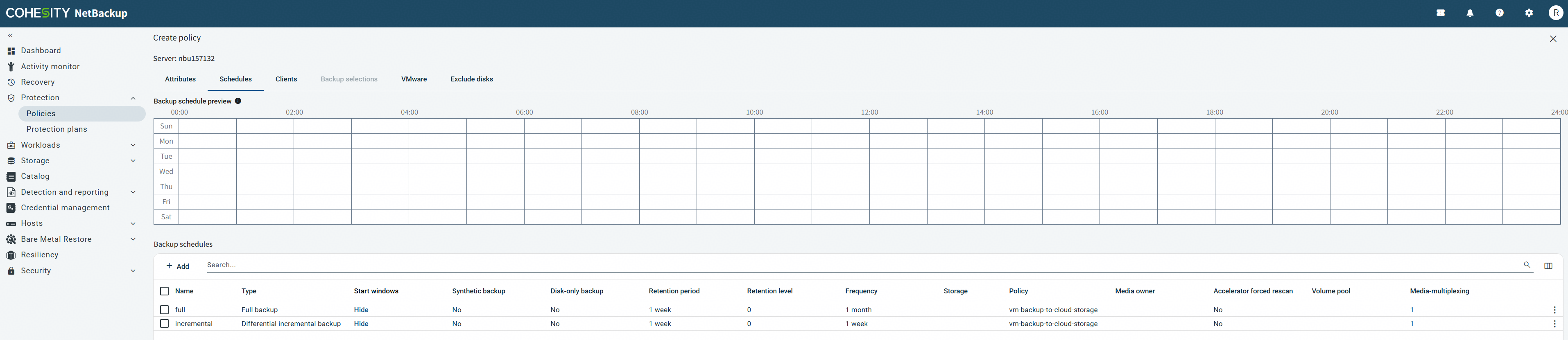This screenshot has width=1568, height=340.
Task: Click the Bare Metal Restore icon
Action: [11, 240]
